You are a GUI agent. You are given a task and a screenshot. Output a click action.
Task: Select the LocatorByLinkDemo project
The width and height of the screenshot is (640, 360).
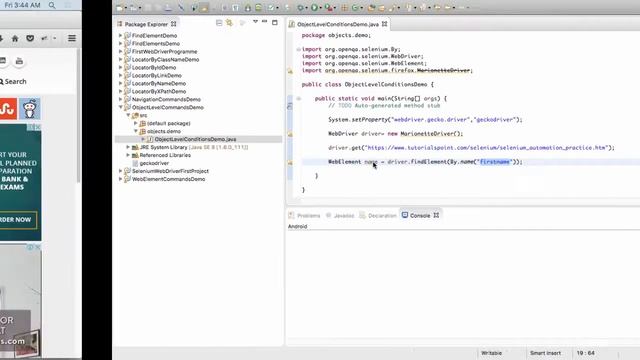[157, 75]
